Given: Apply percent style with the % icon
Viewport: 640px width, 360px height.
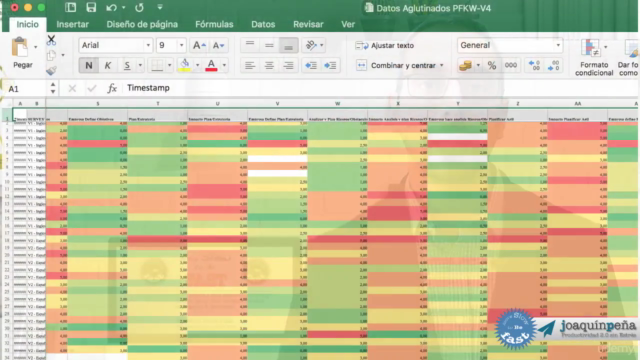Looking at the screenshot, I should click(x=492, y=65).
